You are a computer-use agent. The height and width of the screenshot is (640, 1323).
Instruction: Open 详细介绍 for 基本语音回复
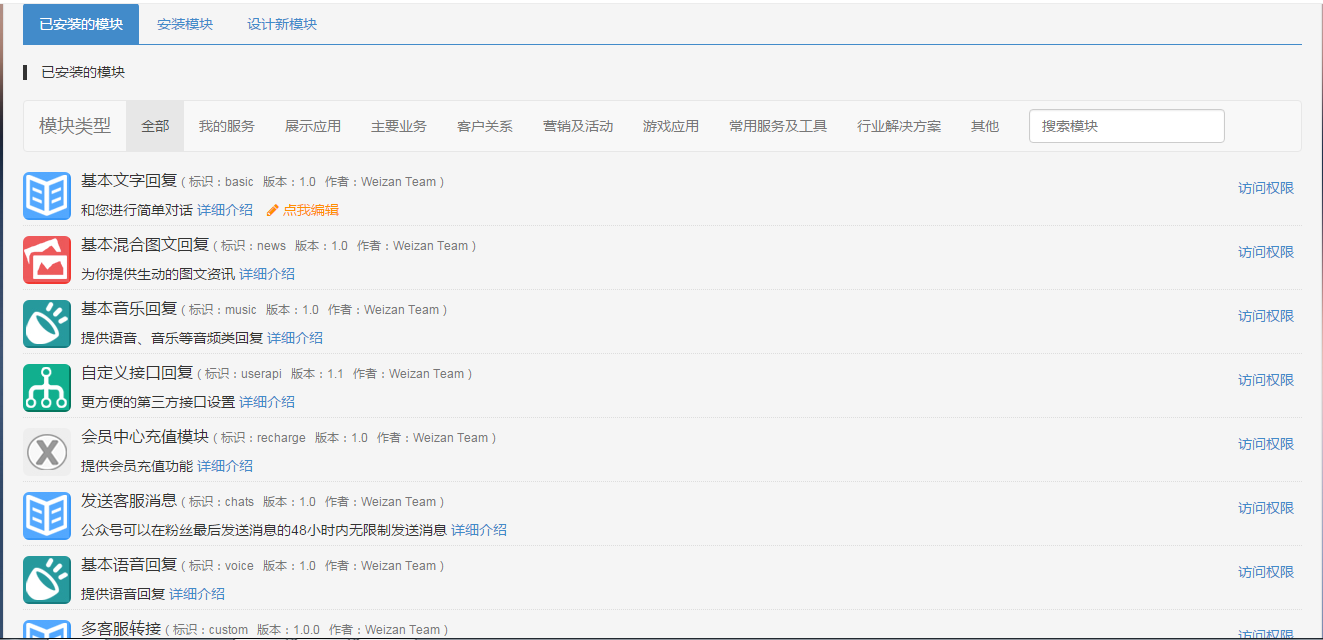tap(197, 594)
